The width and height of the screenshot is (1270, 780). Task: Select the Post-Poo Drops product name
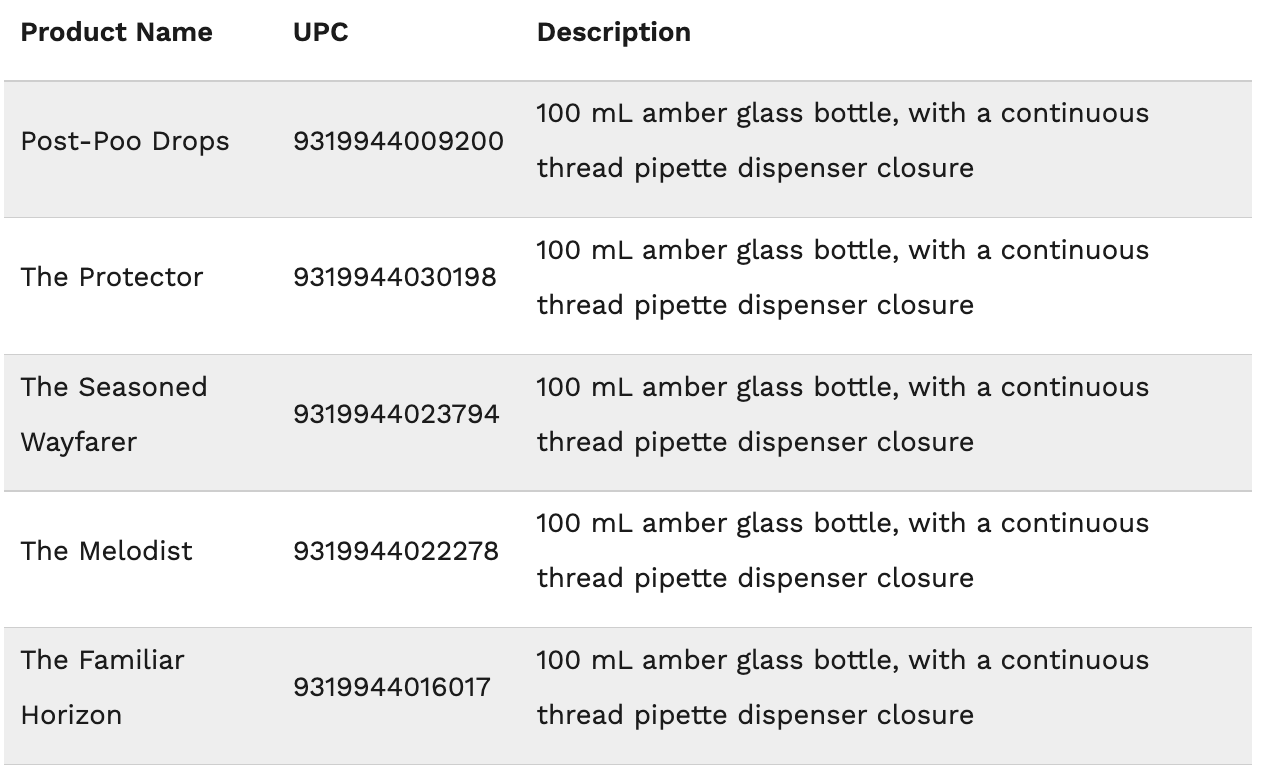click(x=125, y=141)
